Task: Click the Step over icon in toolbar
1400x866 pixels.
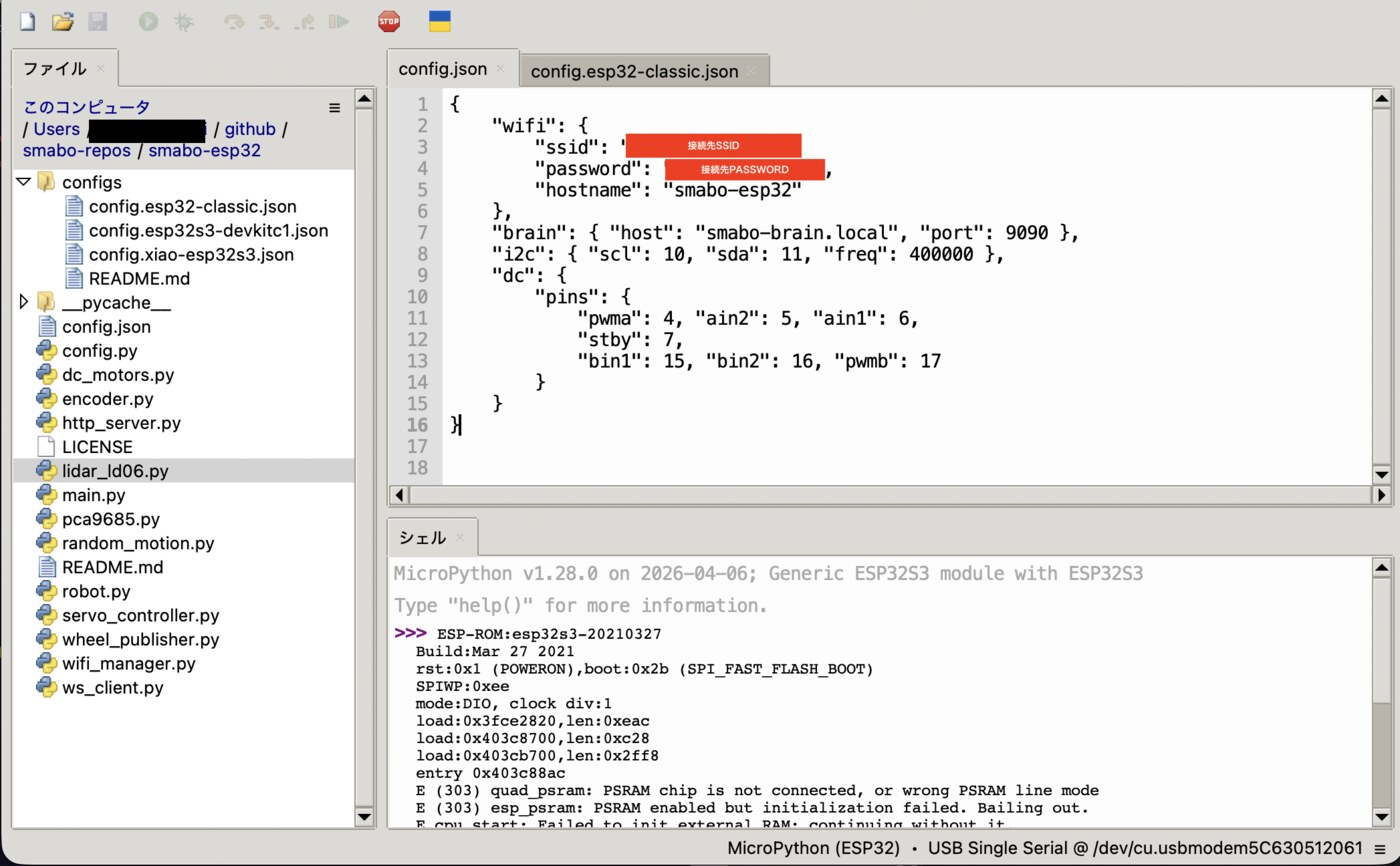Action: (x=234, y=21)
